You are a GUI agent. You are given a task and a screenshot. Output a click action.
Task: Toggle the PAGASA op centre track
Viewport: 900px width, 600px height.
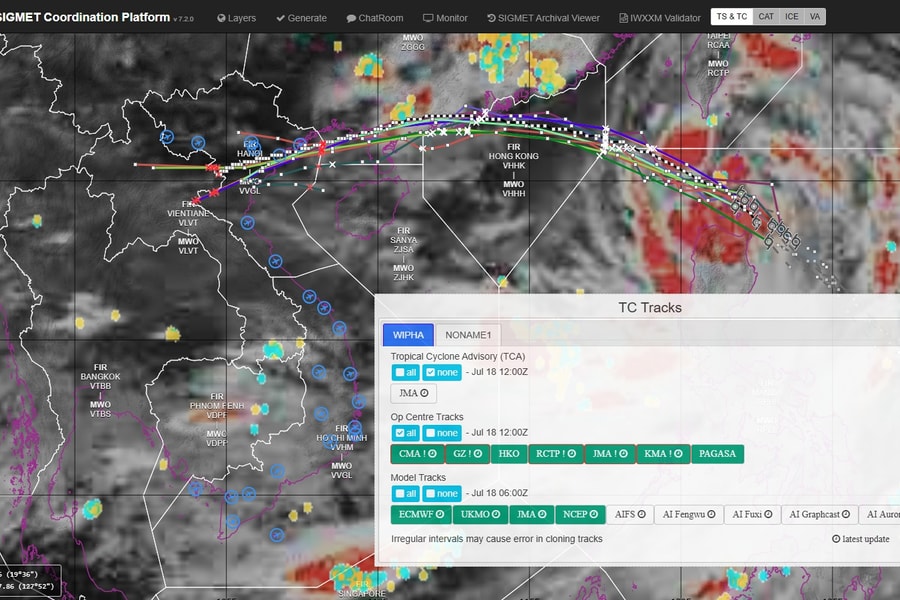pyautogui.click(x=717, y=454)
